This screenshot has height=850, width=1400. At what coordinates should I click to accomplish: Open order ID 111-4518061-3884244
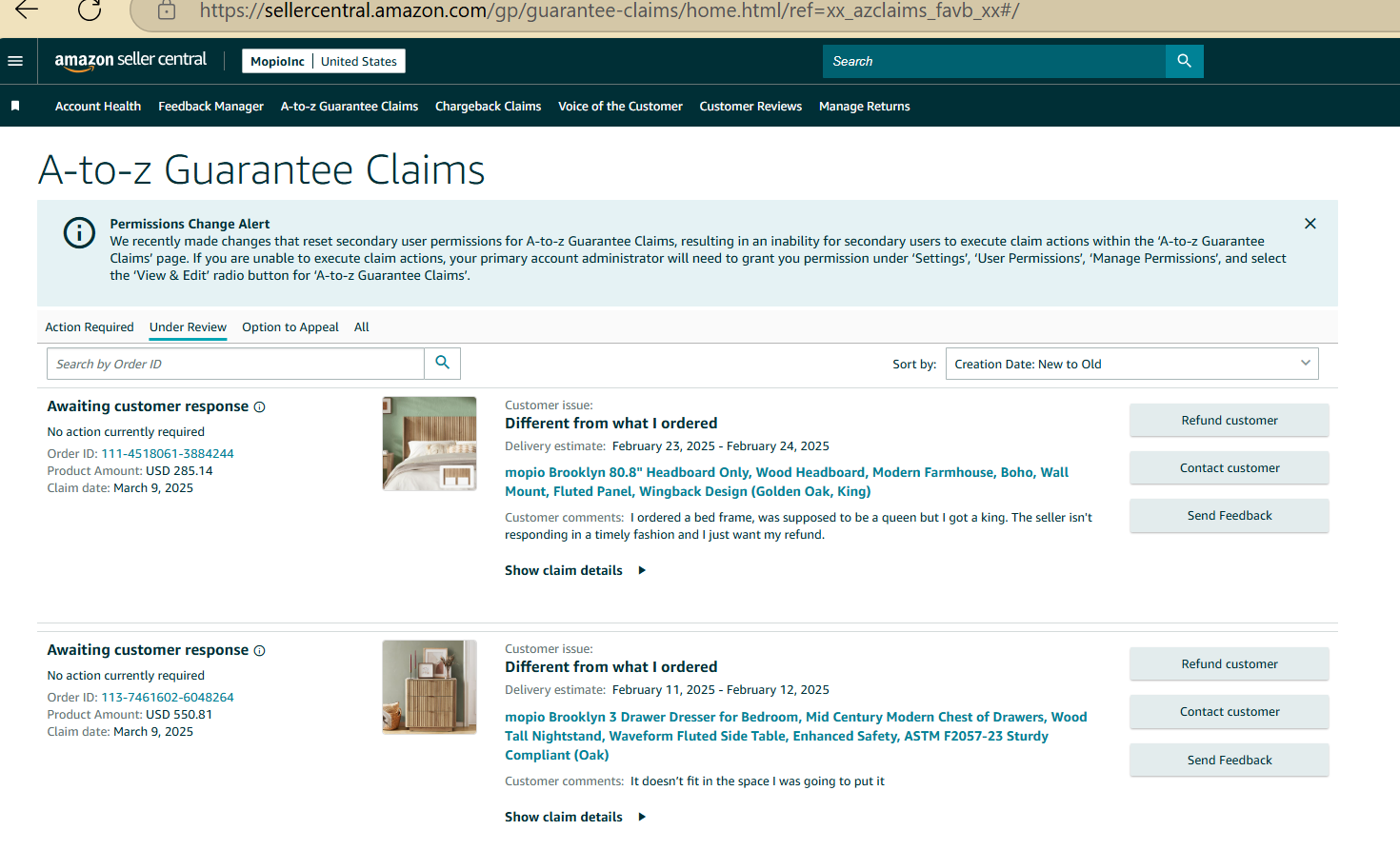coord(168,453)
